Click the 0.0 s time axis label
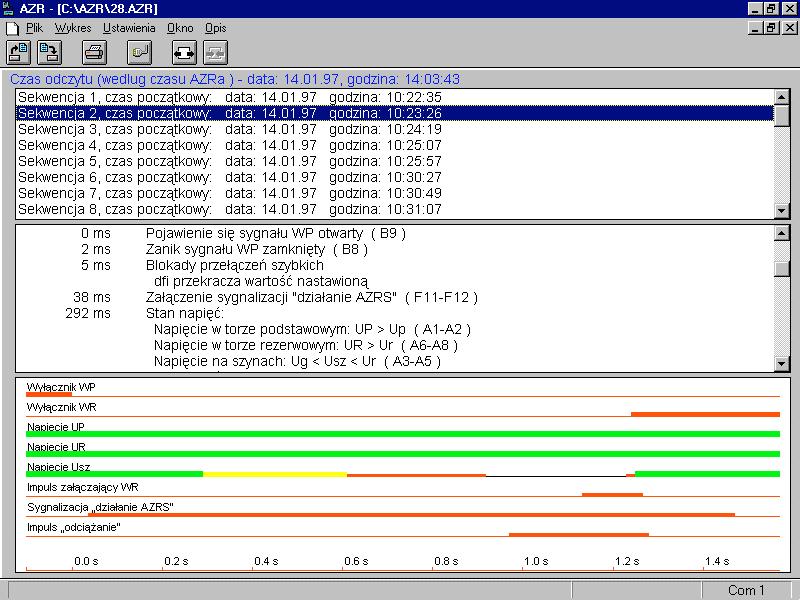Screen dimensions: 800x600 click(86, 561)
